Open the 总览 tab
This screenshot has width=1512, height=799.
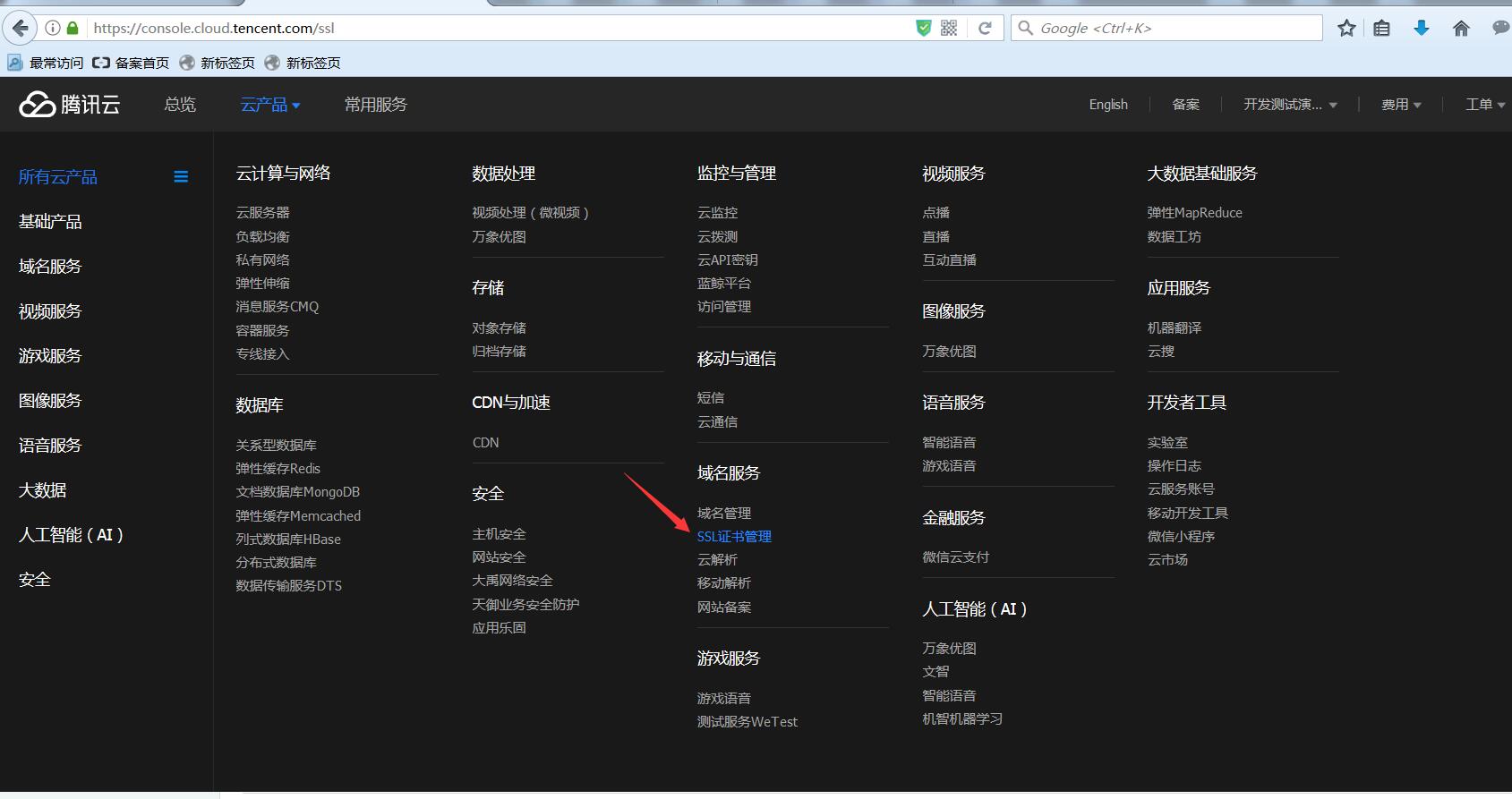[x=180, y=105]
